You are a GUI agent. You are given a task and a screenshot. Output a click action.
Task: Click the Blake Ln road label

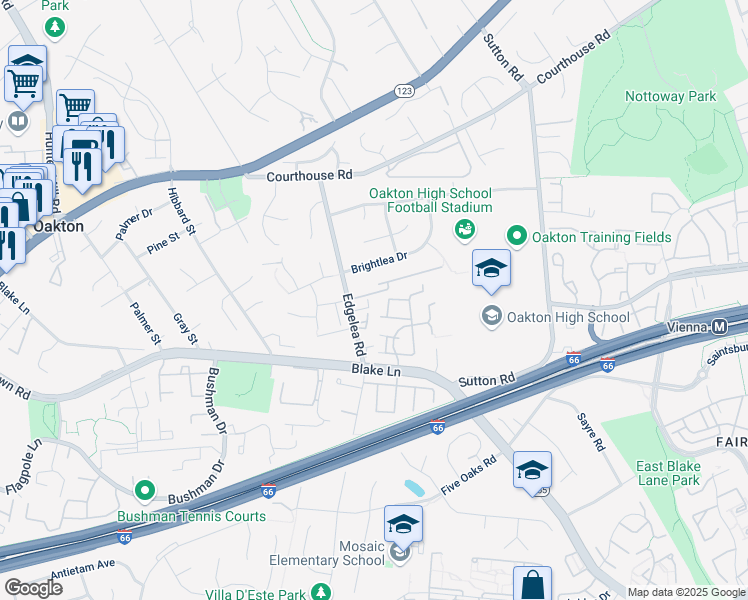(376, 370)
